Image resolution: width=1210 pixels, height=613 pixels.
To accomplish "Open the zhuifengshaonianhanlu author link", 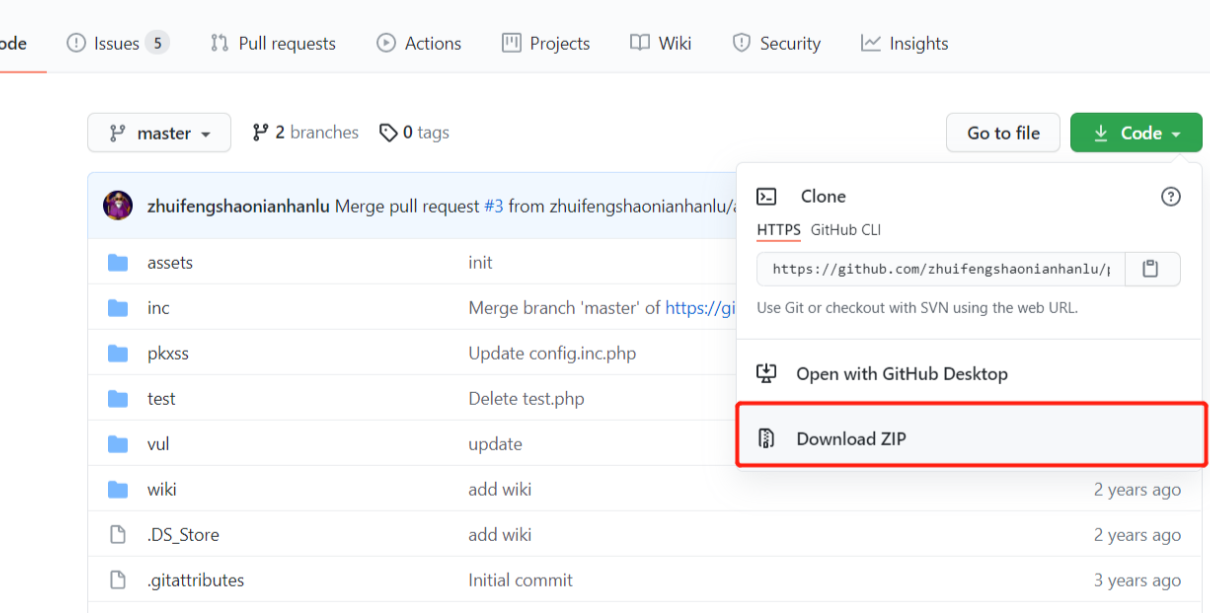I will point(238,207).
